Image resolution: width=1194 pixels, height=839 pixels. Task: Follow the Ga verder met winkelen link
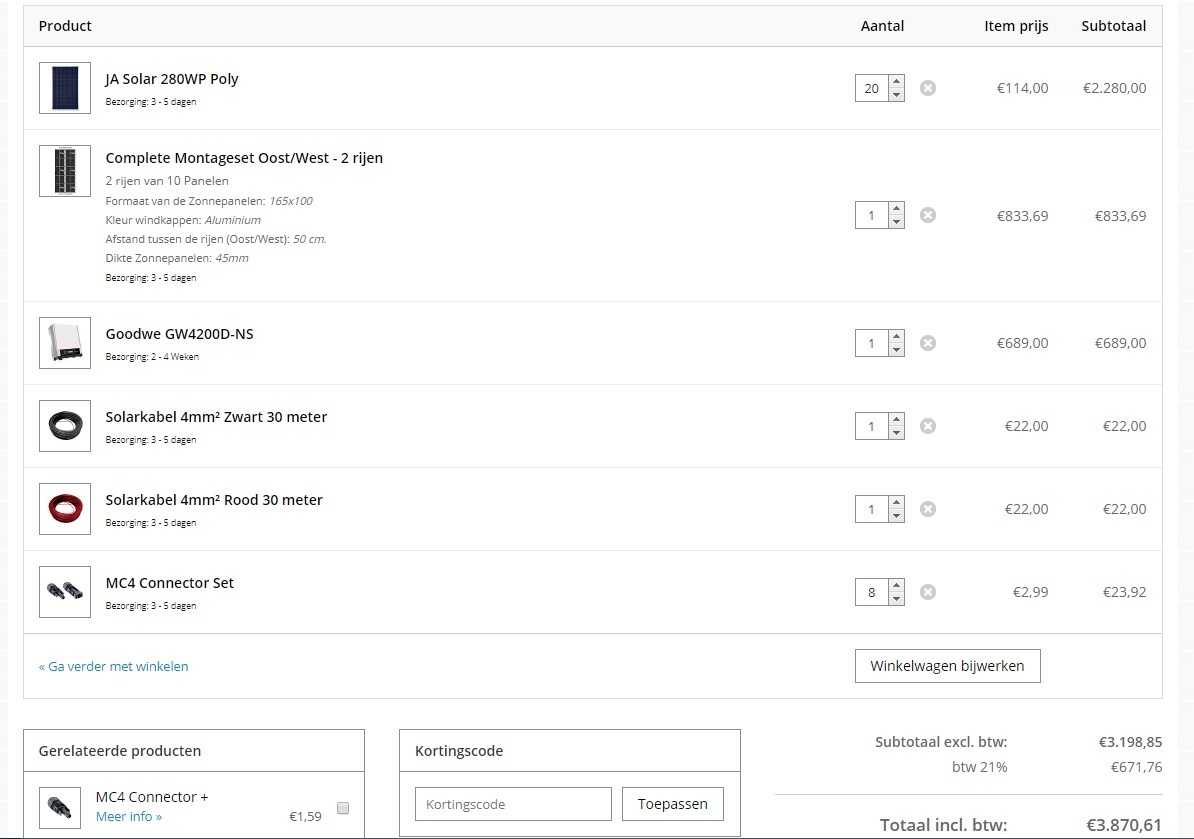[113, 666]
